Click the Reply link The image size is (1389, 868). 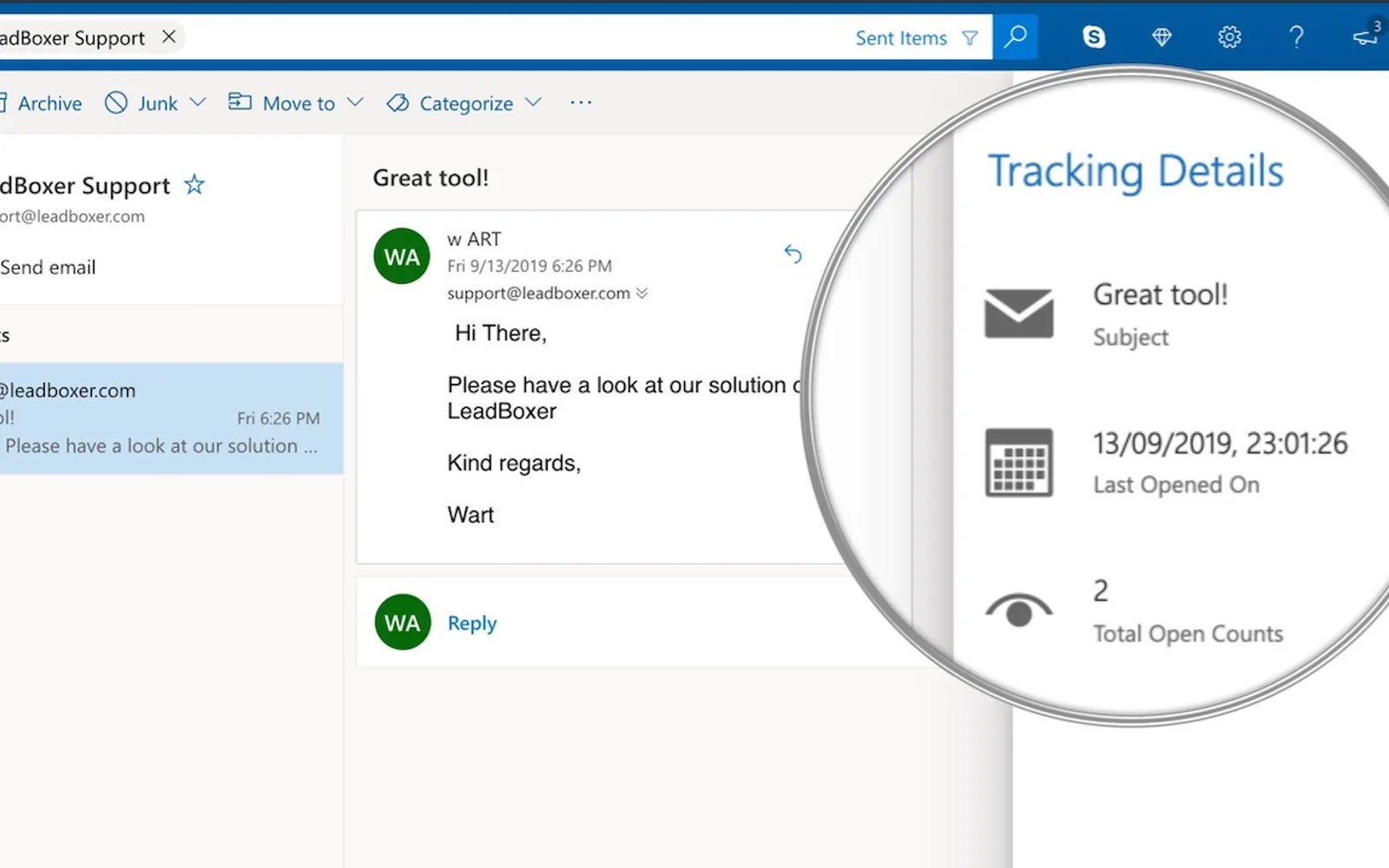point(472,623)
